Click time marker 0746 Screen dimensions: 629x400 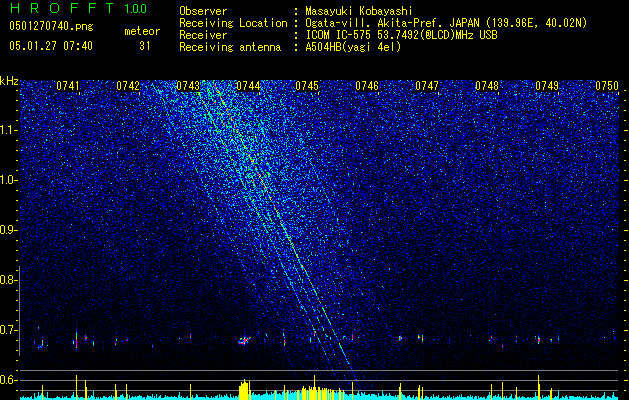pos(367,86)
